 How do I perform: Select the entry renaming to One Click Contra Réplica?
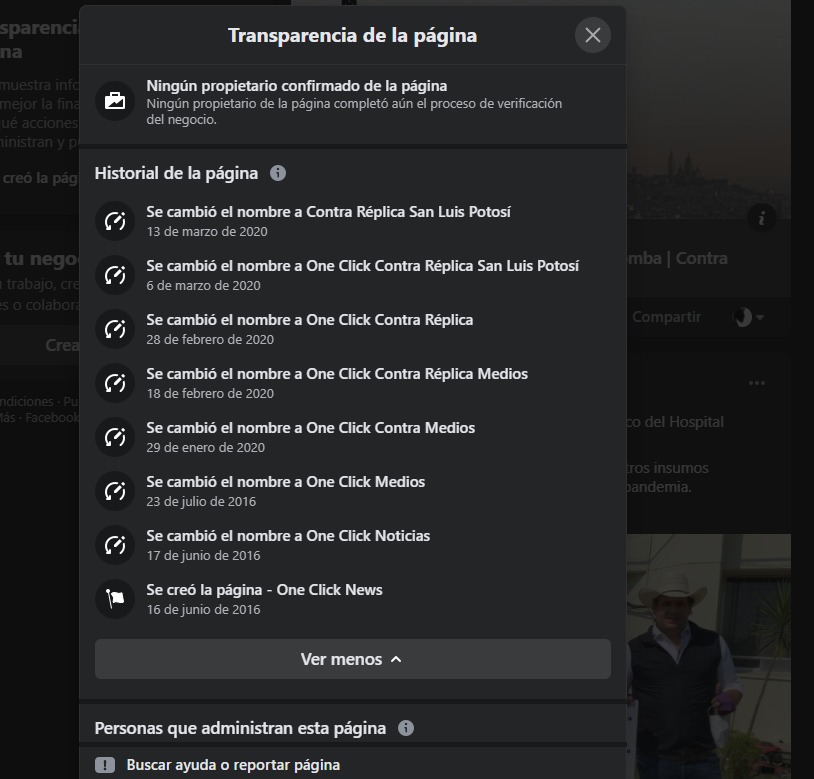click(x=309, y=320)
